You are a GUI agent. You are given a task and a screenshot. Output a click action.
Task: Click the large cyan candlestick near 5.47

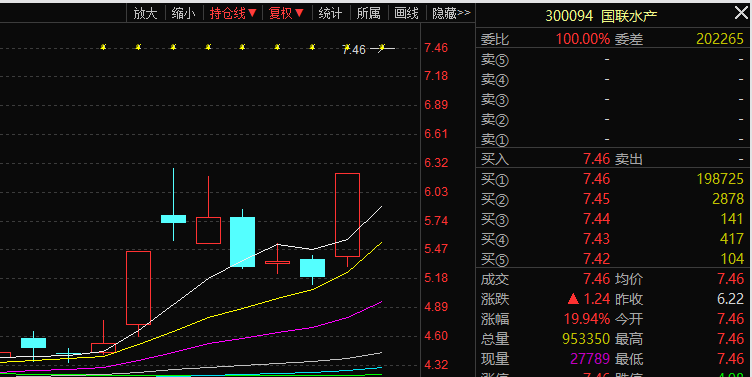(x=243, y=242)
